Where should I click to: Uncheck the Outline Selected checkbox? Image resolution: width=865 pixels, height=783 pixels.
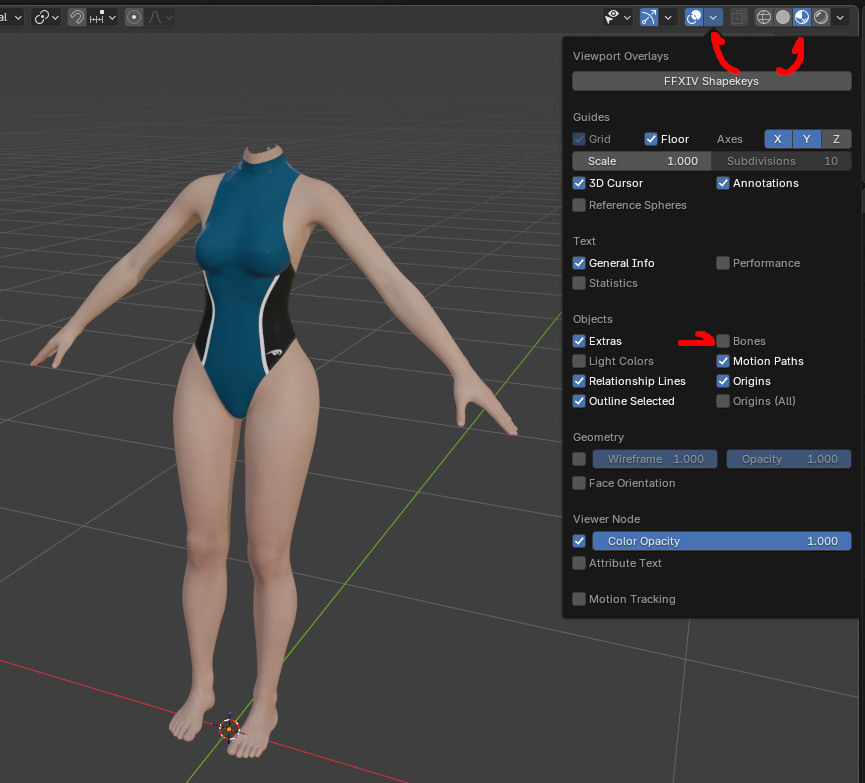(x=579, y=401)
